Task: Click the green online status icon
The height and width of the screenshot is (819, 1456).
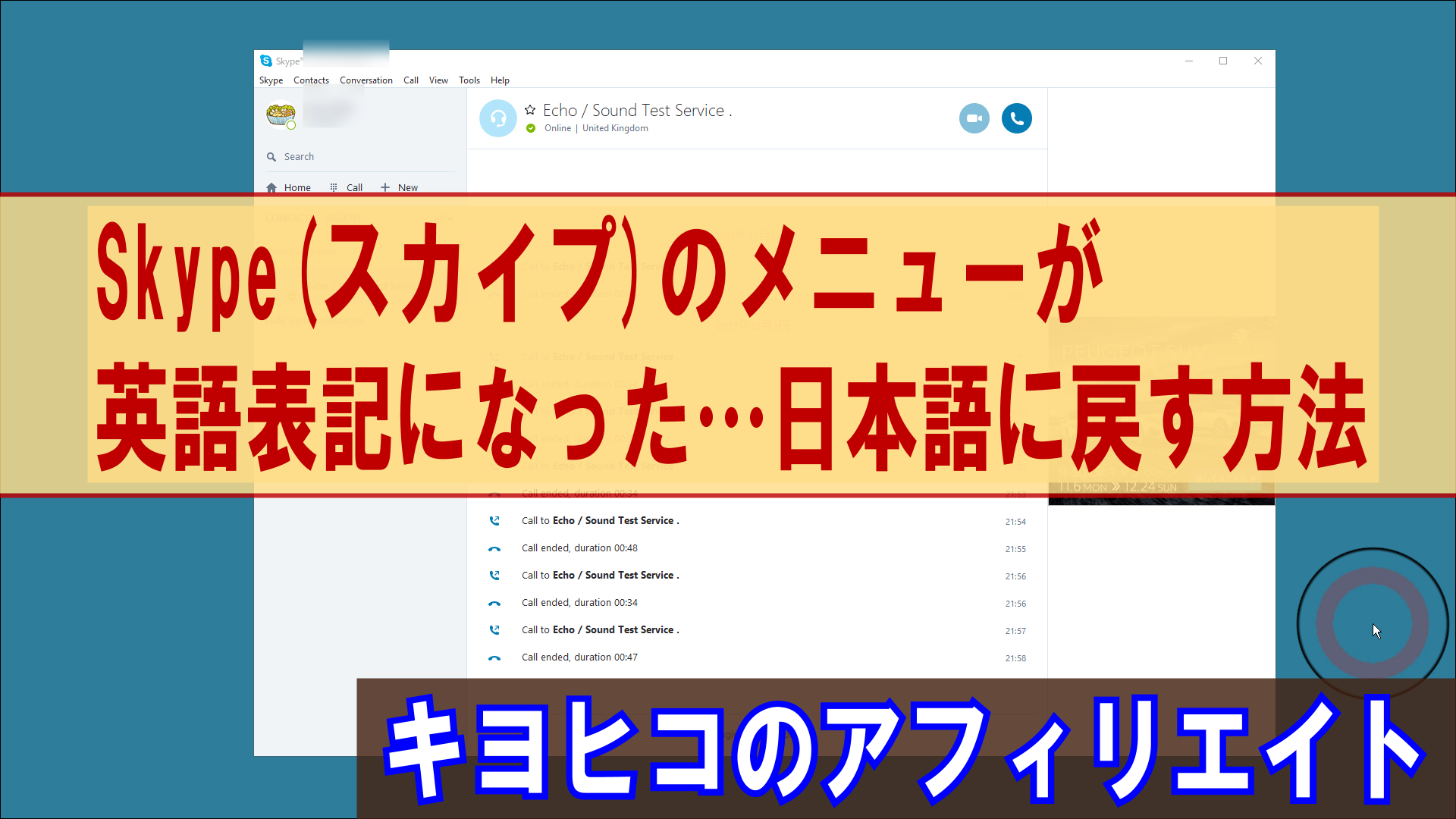Action: pos(531,128)
